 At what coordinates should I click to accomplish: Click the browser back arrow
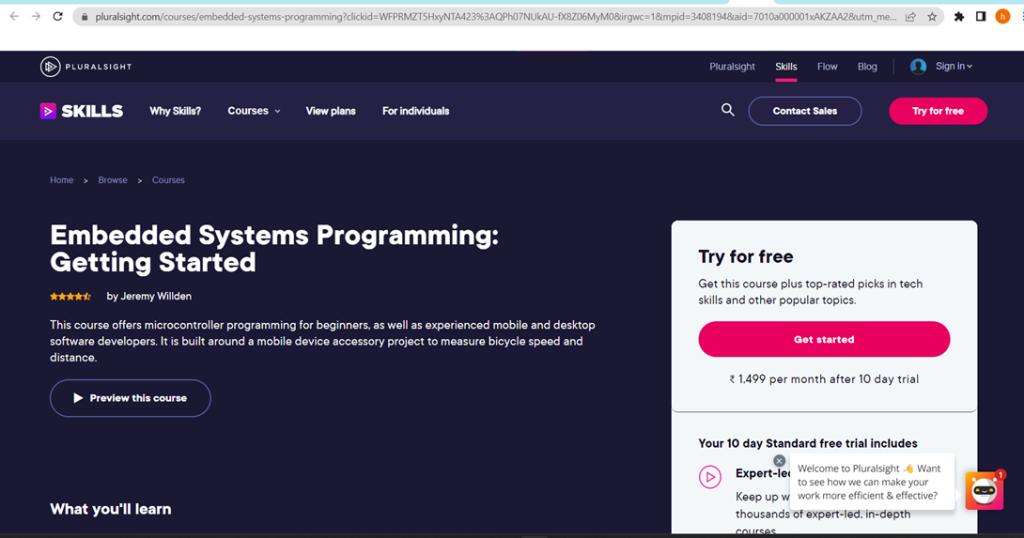pyautogui.click(x=14, y=16)
